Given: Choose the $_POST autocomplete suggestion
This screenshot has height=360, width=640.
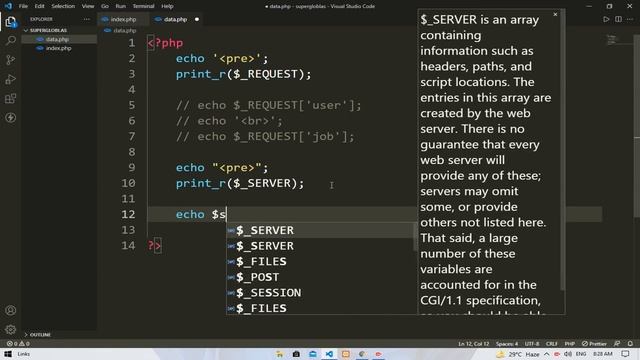Looking at the screenshot, I should [x=321, y=277].
